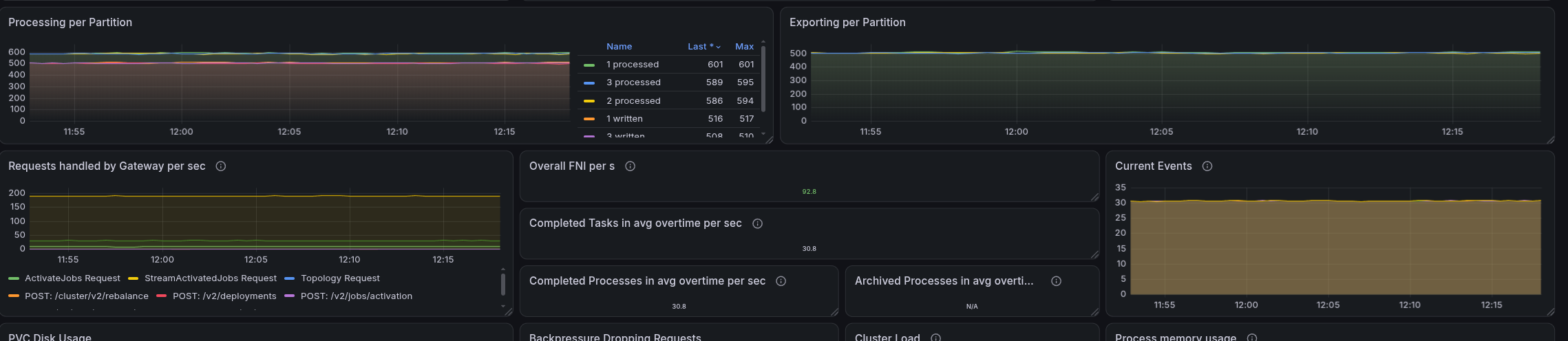Image resolution: width=1568 pixels, height=341 pixels.
Task: Click Last value 586 for '2 processed'
Action: (714, 101)
